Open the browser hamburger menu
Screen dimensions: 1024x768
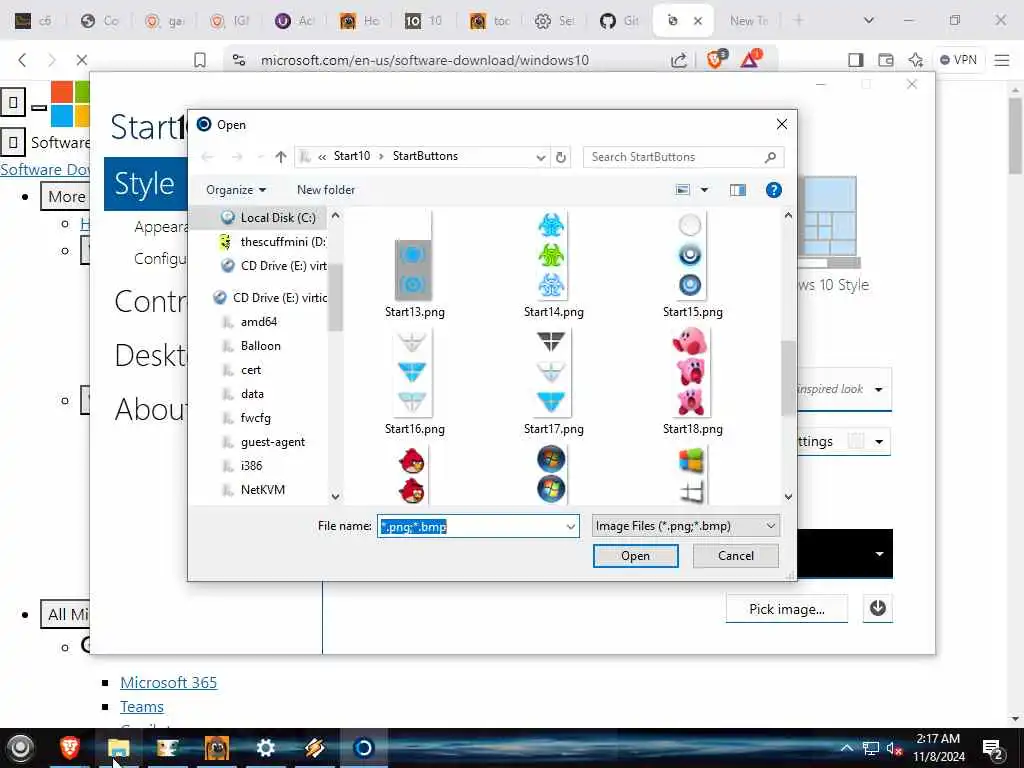click(1002, 60)
